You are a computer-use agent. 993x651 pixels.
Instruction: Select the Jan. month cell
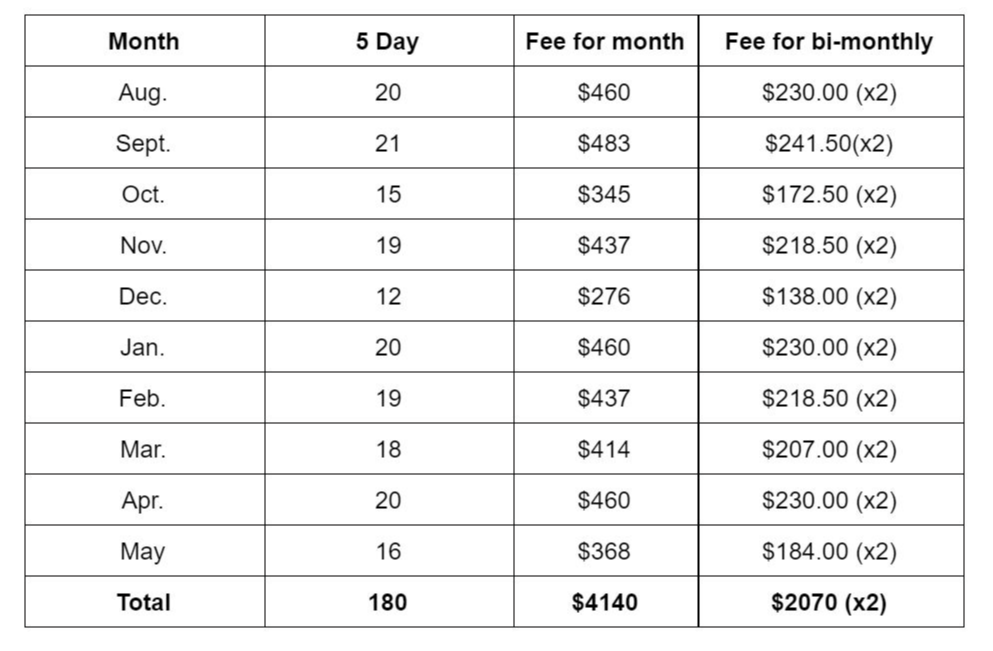[144, 347]
